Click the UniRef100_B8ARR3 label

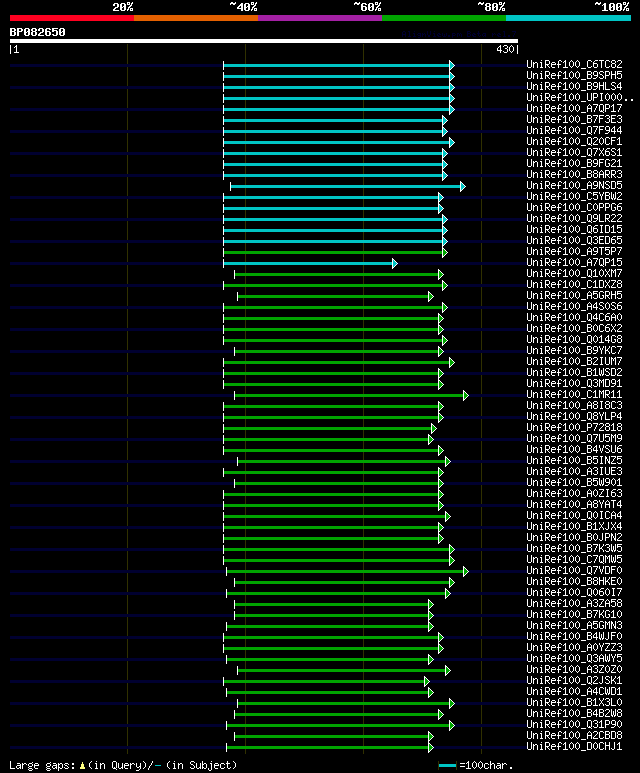pos(574,175)
